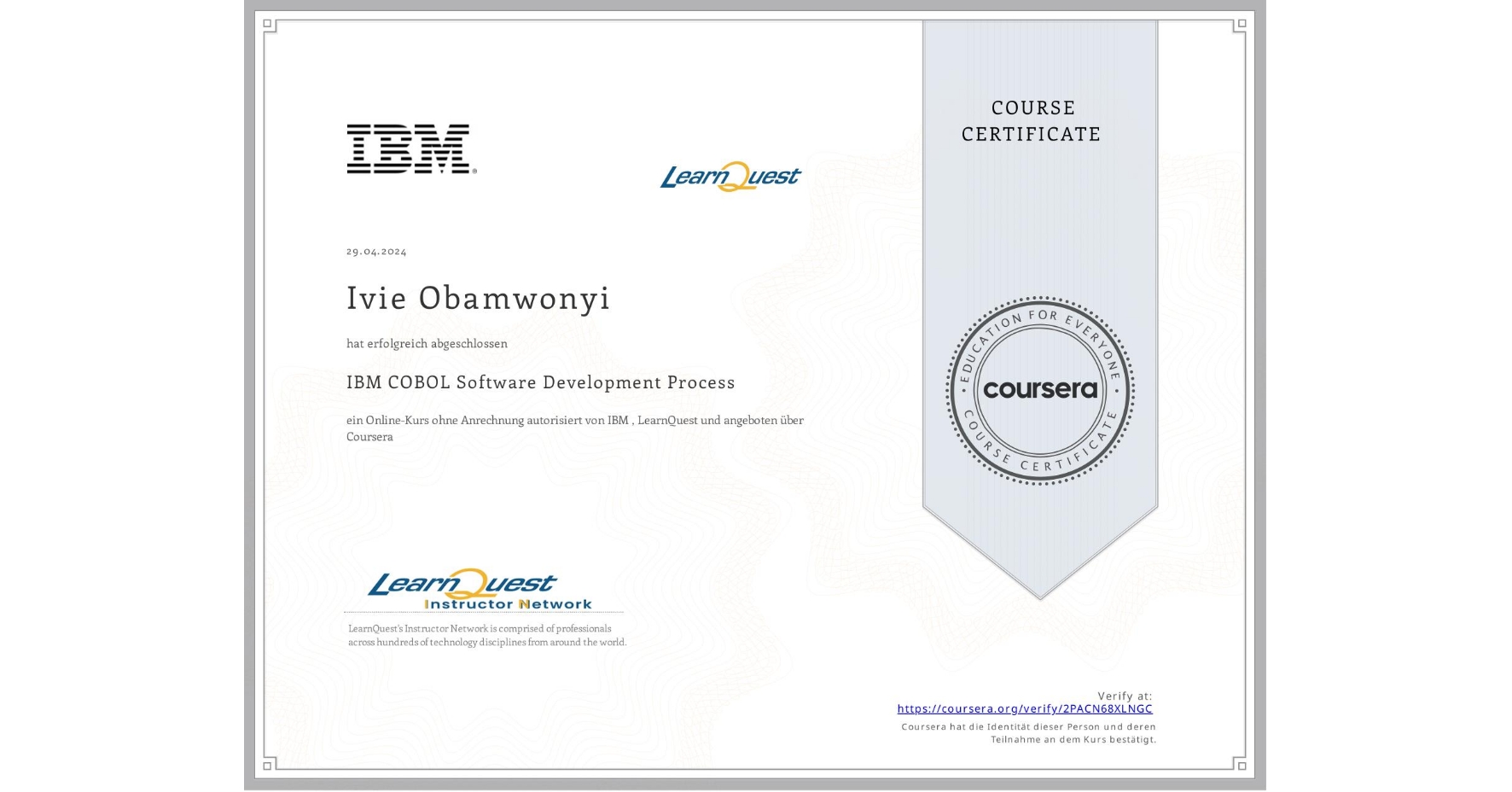Click the LearnQuest Instructor Network logo
The image size is (1512, 792).
(x=482, y=589)
